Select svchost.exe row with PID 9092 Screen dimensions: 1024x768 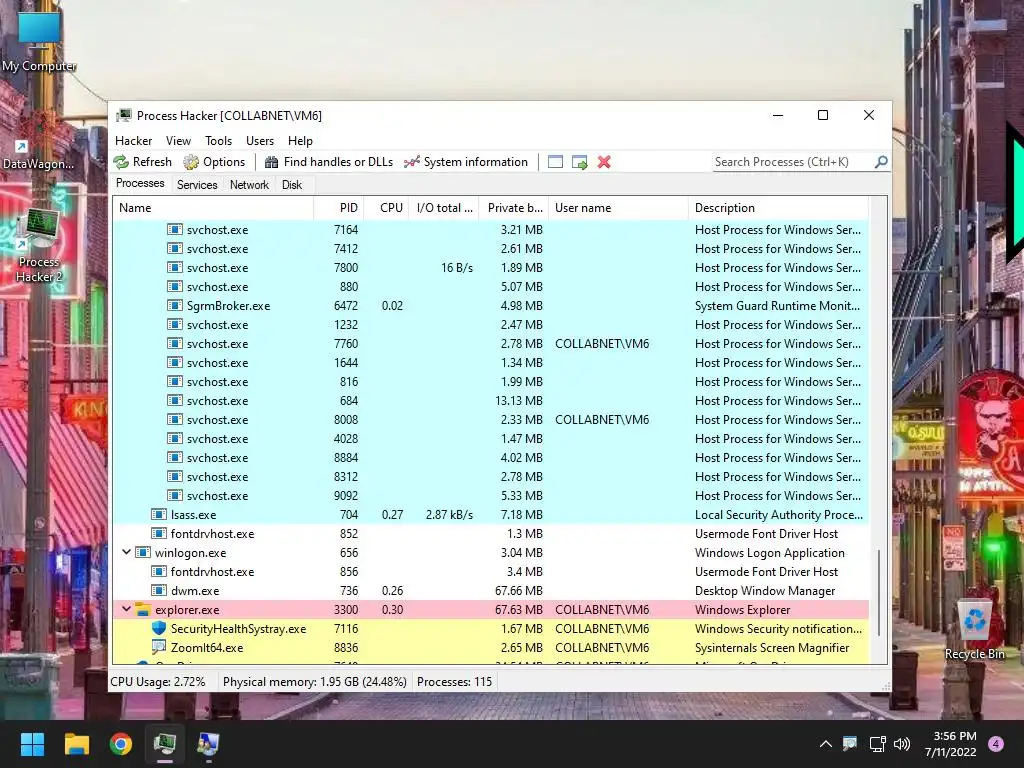[491, 496]
